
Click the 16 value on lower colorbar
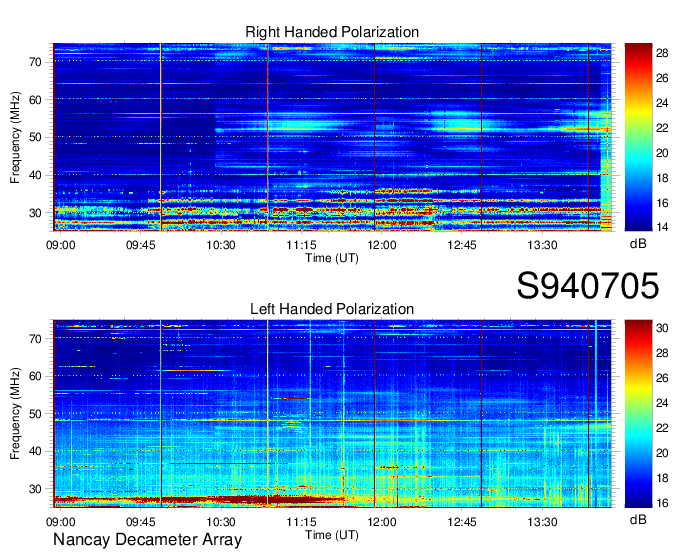(662, 503)
